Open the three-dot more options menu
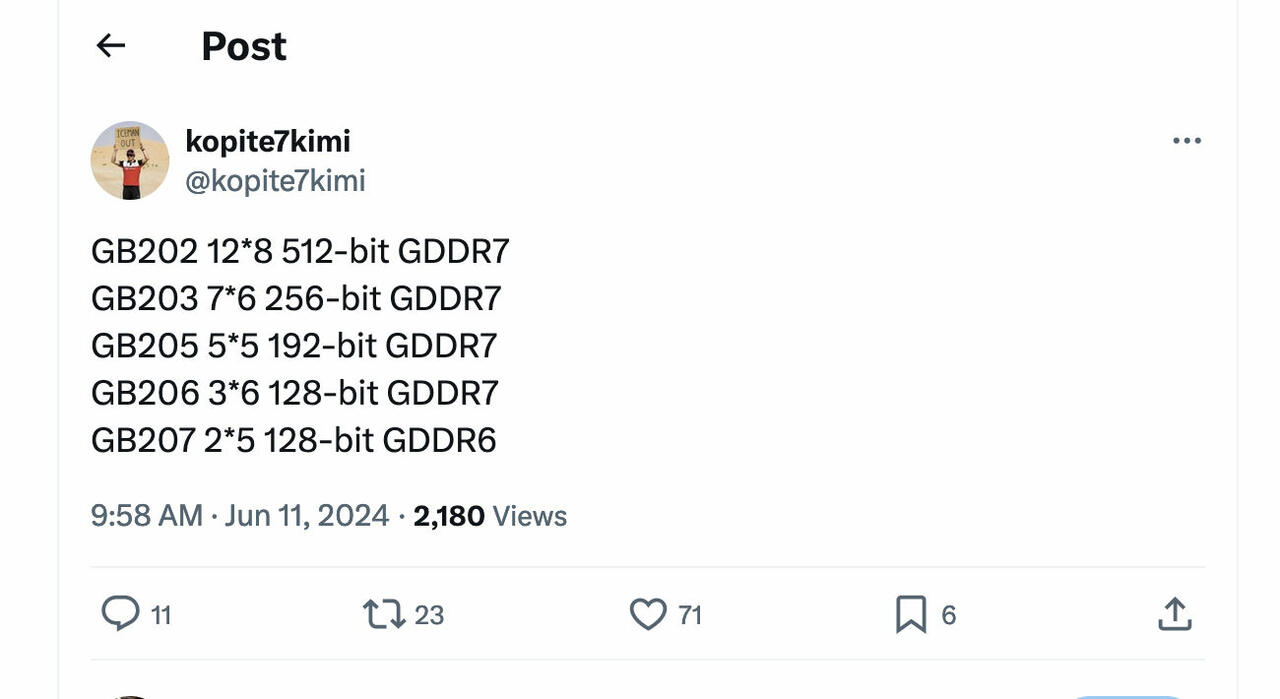Viewport: 1280px width, 699px height. point(1186,141)
